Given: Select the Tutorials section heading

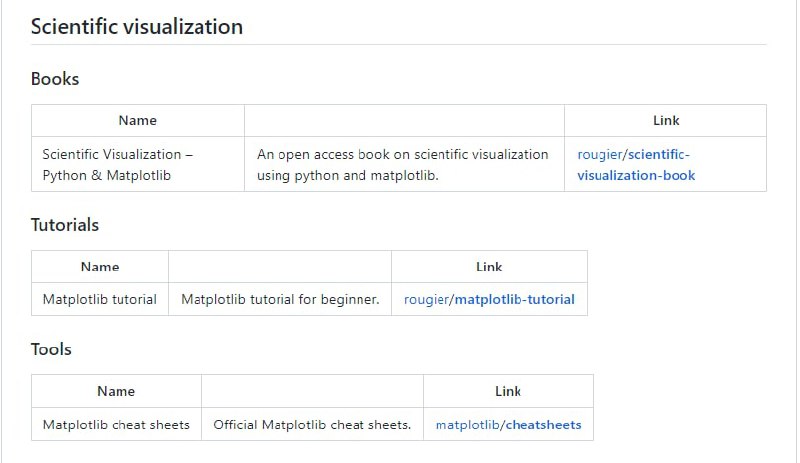Looking at the screenshot, I should pos(65,225).
